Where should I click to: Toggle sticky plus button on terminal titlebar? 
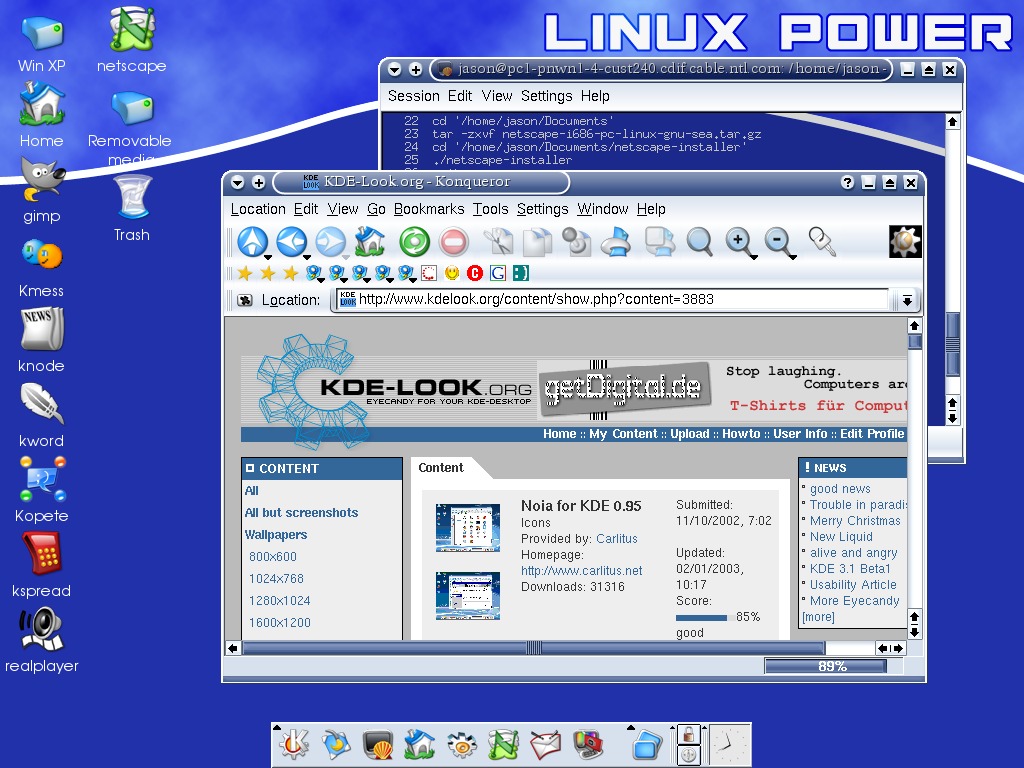(415, 69)
